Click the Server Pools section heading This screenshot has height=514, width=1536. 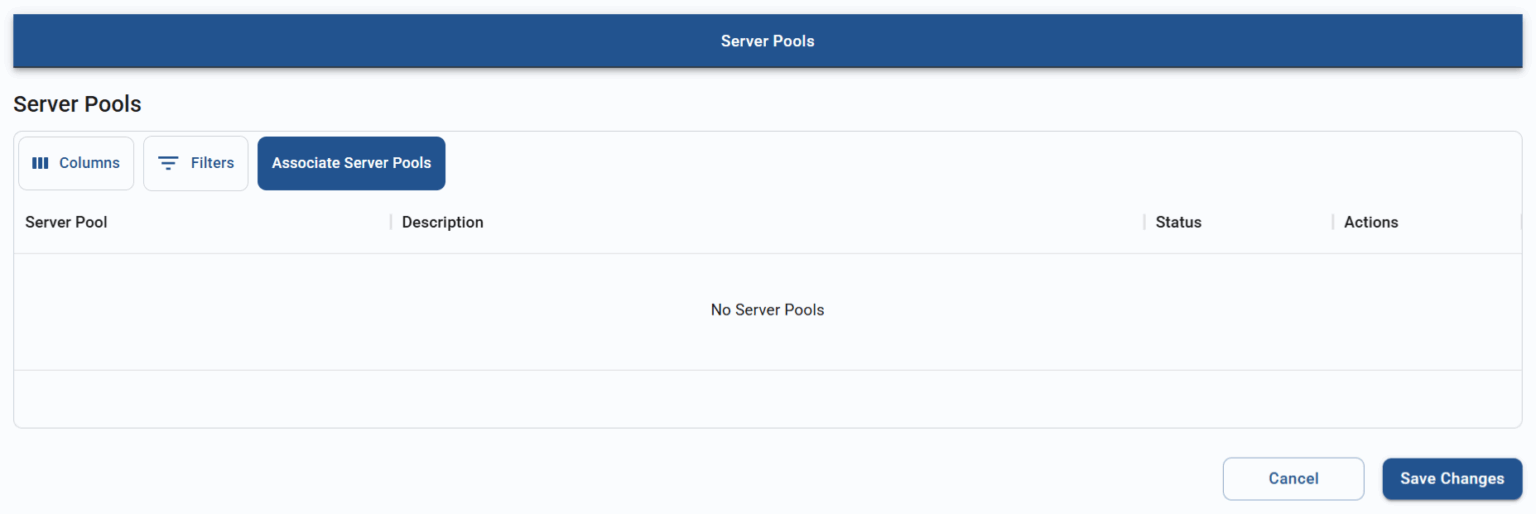[x=77, y=104]
